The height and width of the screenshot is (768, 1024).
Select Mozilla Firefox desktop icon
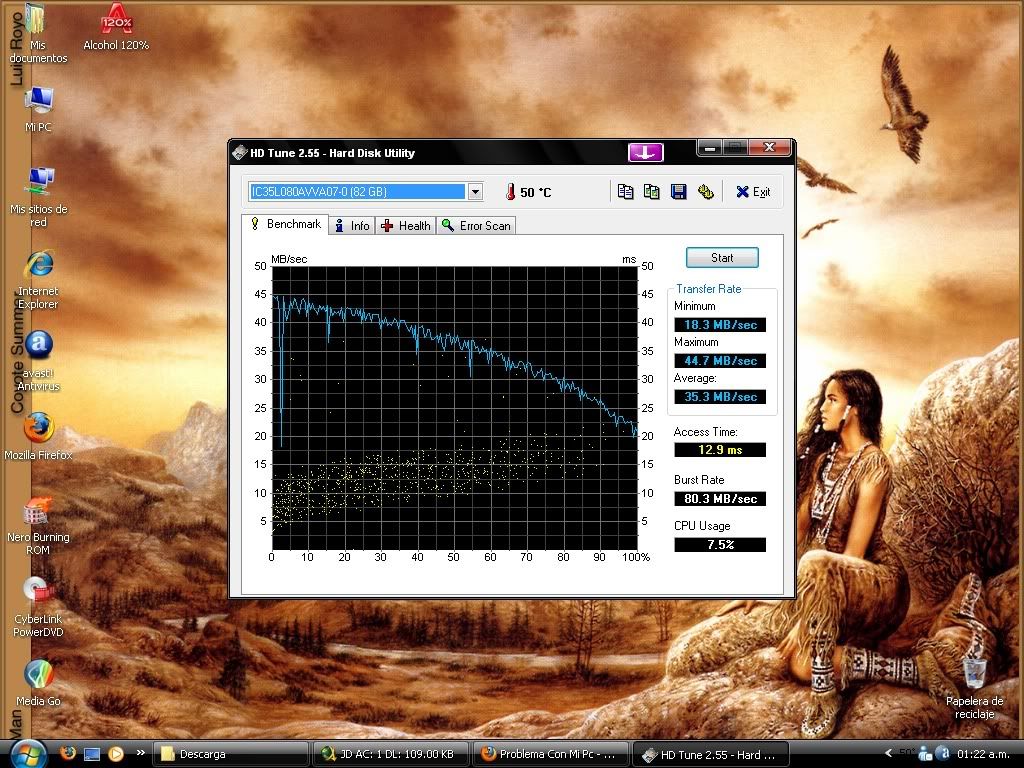tap(38, 436)
